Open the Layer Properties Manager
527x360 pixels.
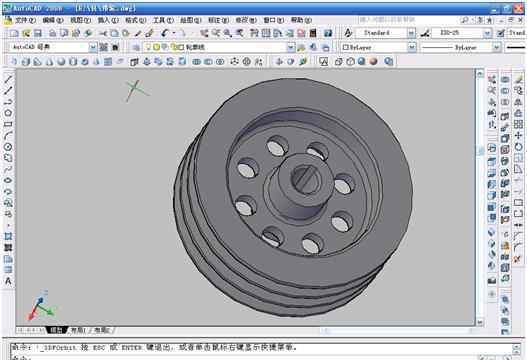[136, 47]
